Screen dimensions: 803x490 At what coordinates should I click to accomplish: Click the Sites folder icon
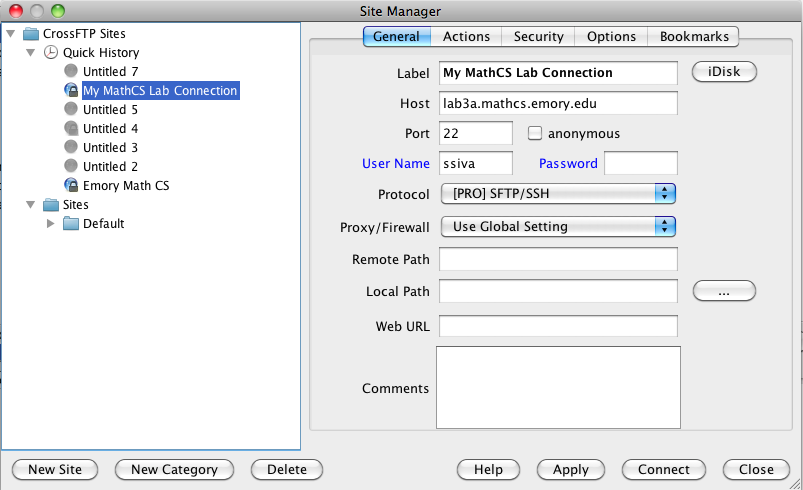51,205
